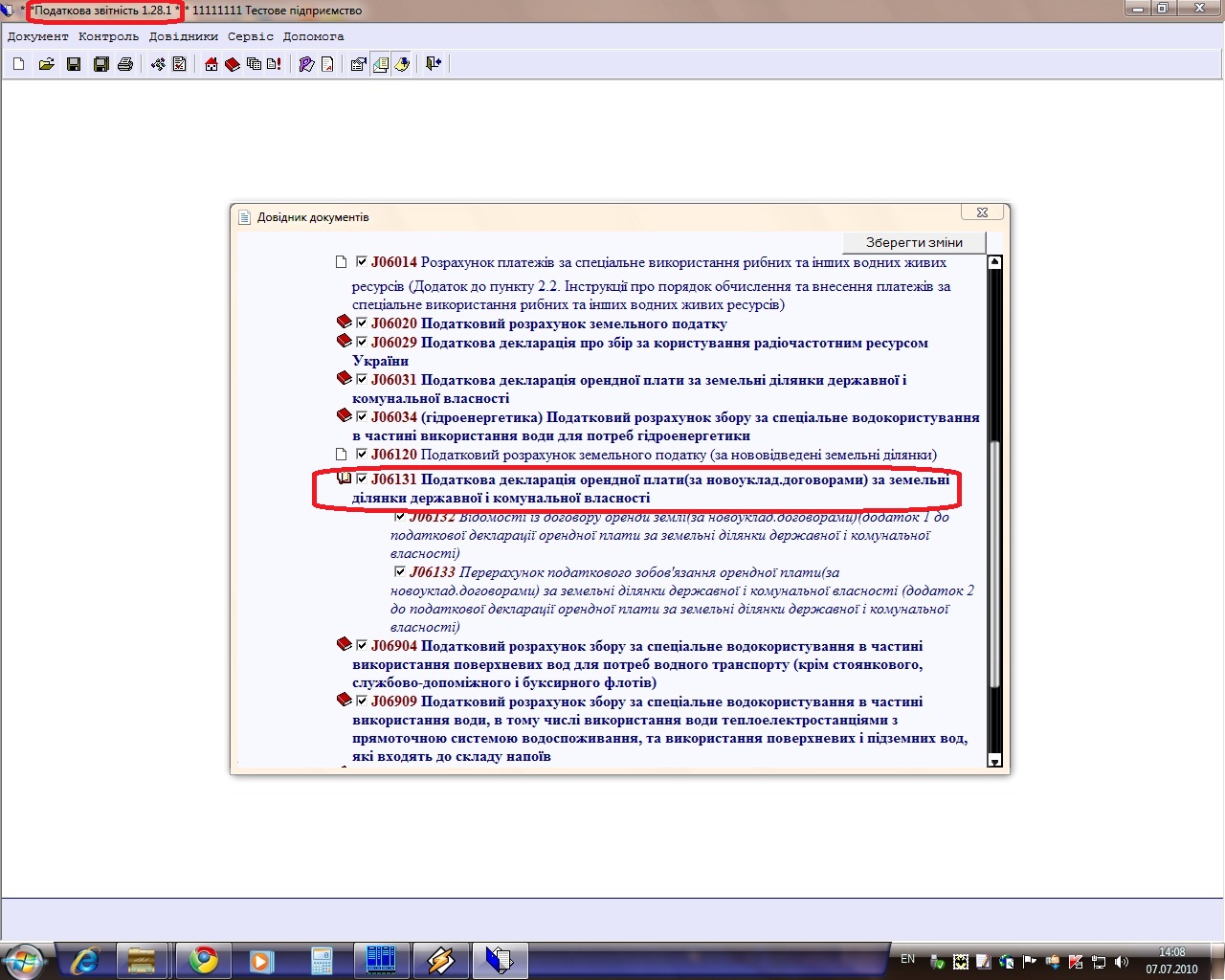This screenshot has width=1225, height=980.
Task: Click the new blank document toolbar icon
Action: pyautogui.click(x=19, y=64)
